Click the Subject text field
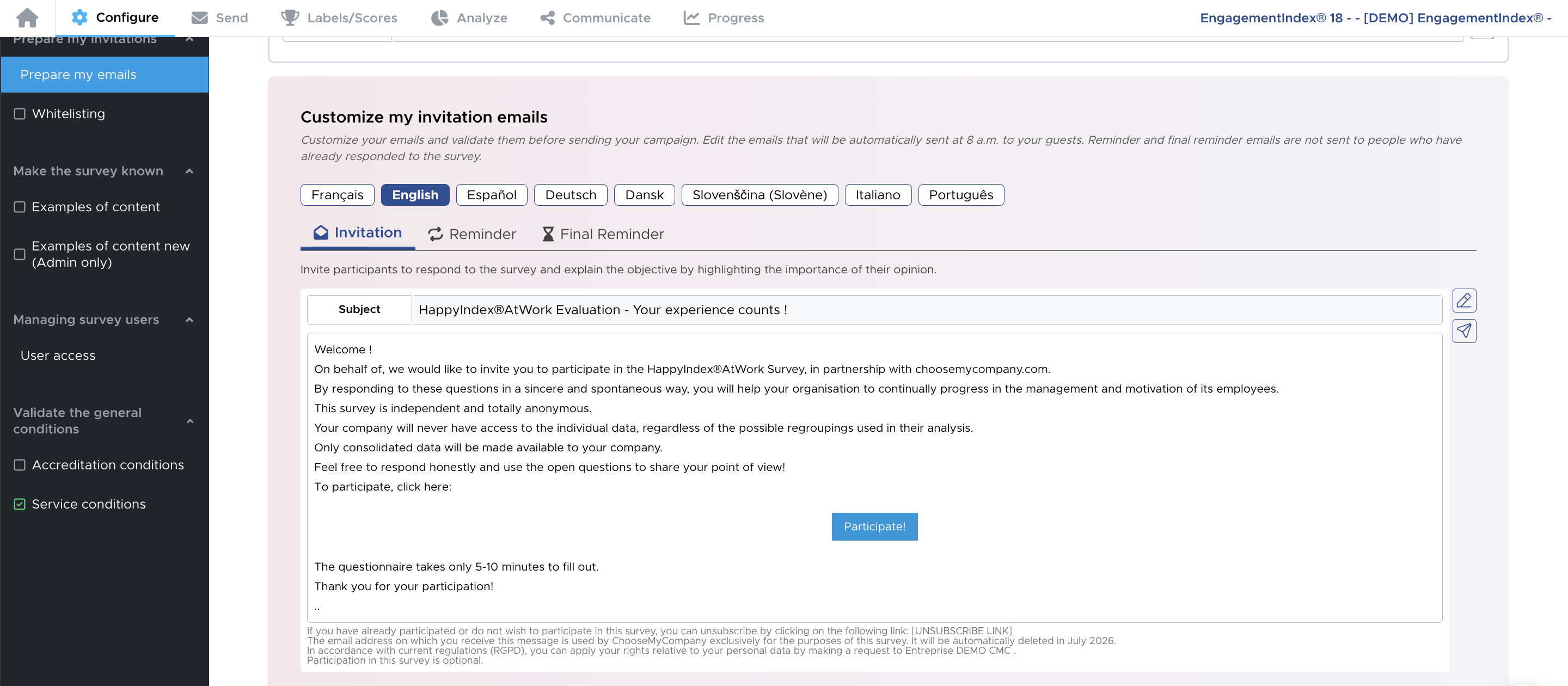The width and height of the screenshot is (1568, 686). 927,310
